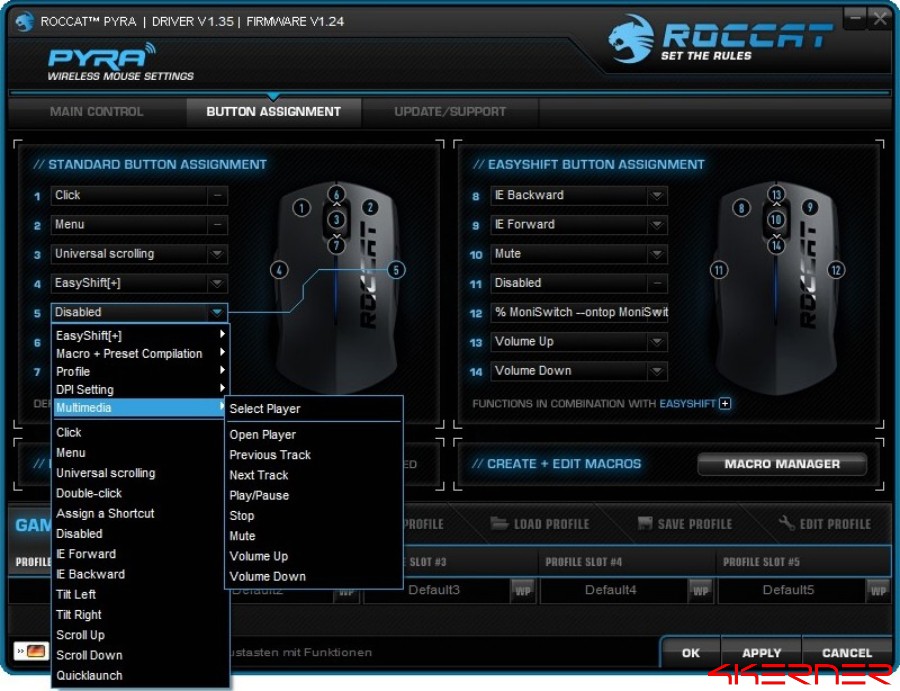Click WP icon in profile slot #4
Viewport: 900px width, 691px height.
(x=700, y=591)
